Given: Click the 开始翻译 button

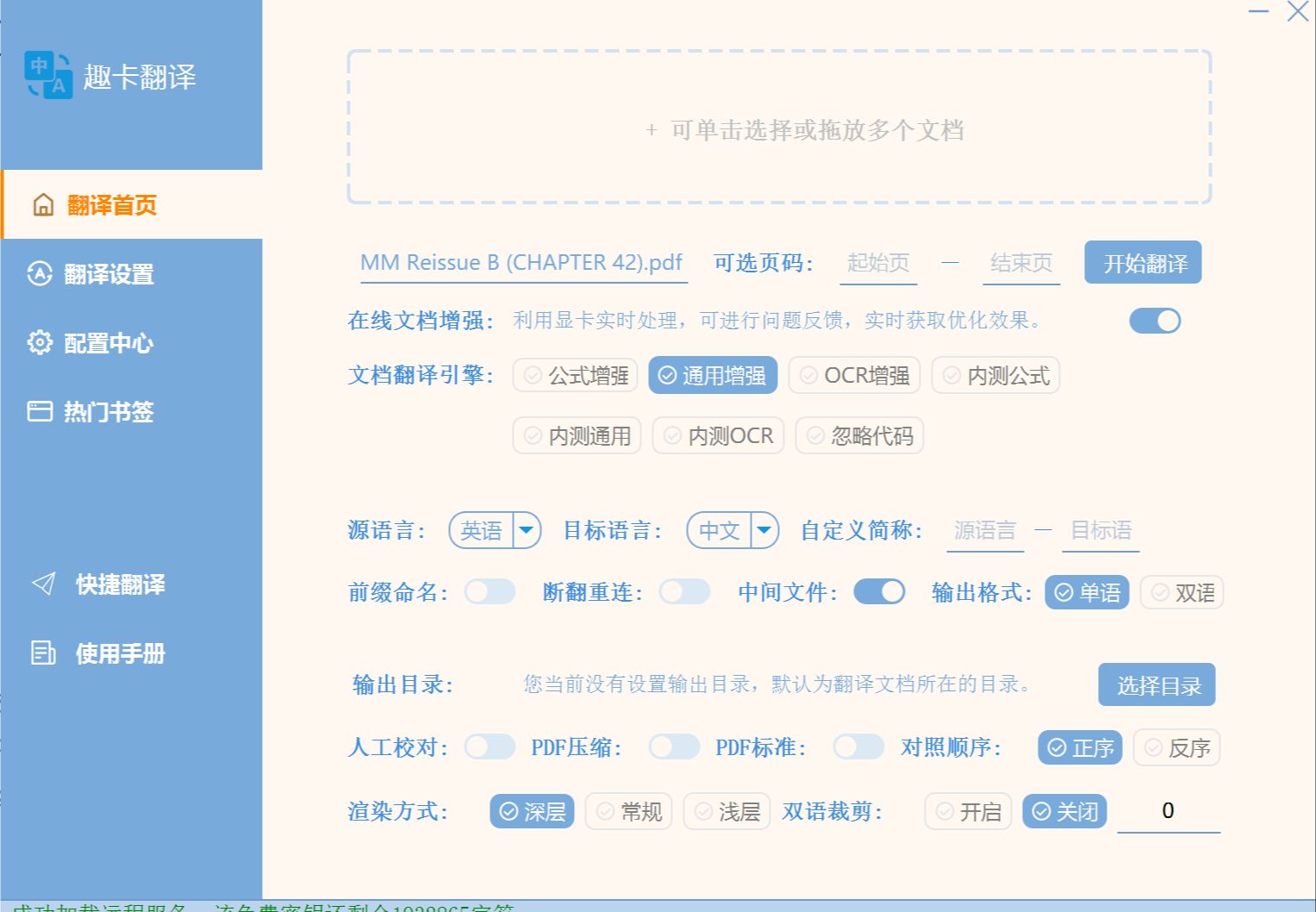Looking at the screenshot, I should (1143, 263).
